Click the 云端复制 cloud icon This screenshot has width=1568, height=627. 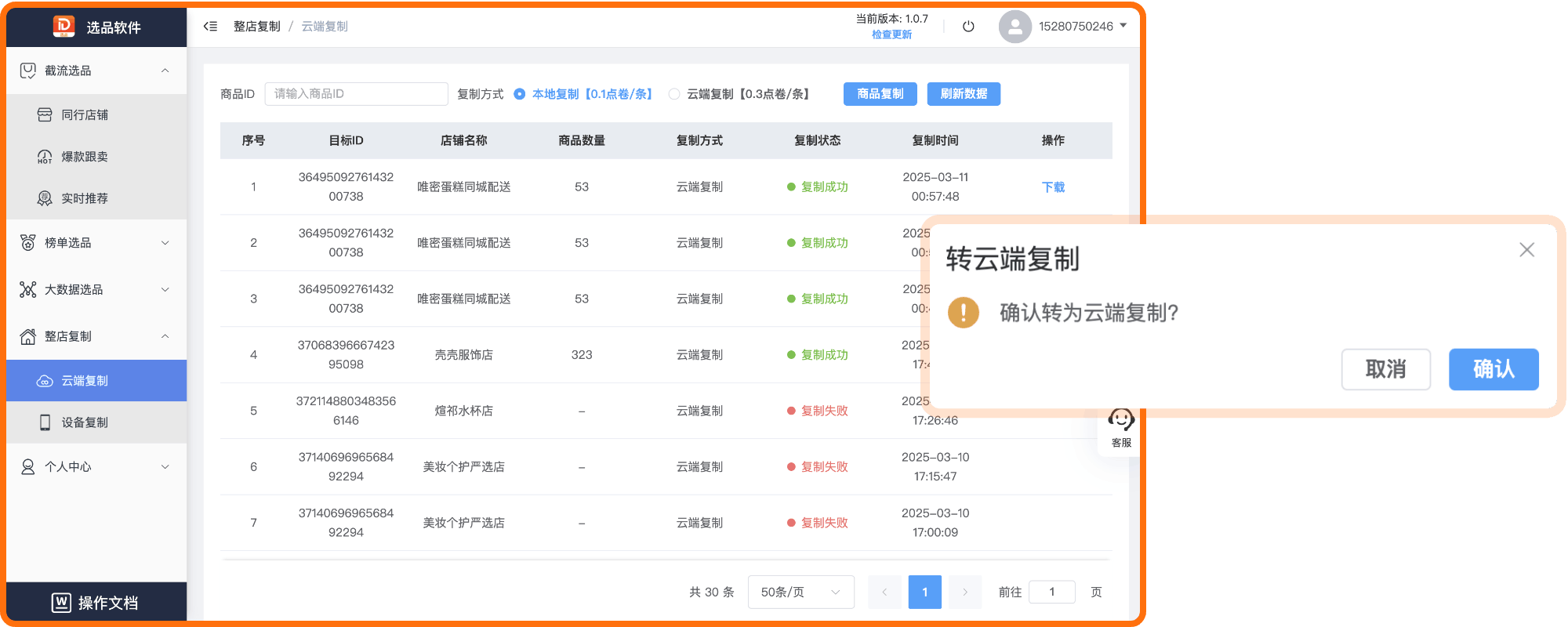[x=45, y=381]
